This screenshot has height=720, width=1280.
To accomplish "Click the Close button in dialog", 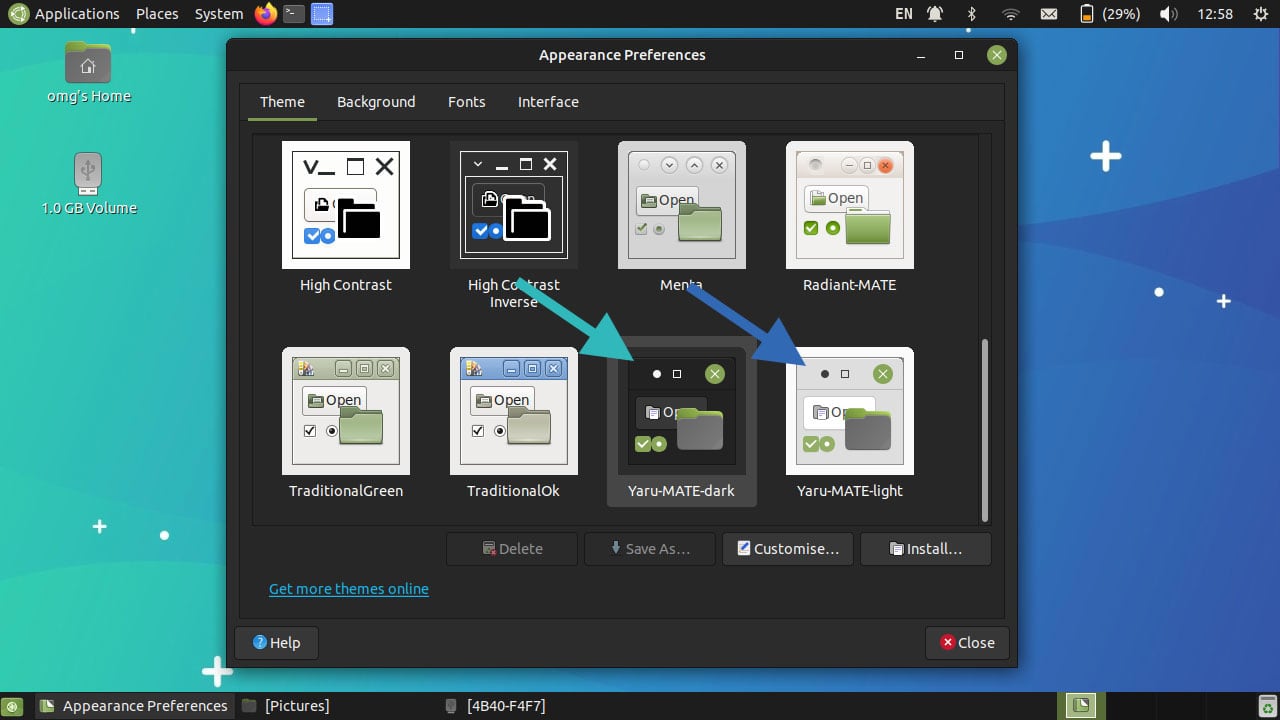I will click(968, 643).
